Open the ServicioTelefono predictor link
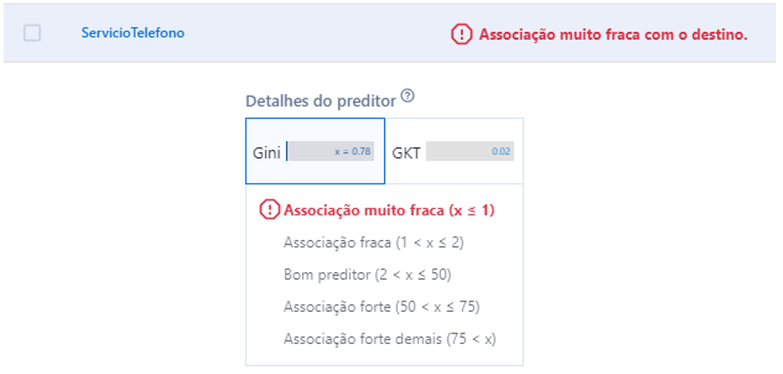 pyautogui.click(x=133, y=33)
